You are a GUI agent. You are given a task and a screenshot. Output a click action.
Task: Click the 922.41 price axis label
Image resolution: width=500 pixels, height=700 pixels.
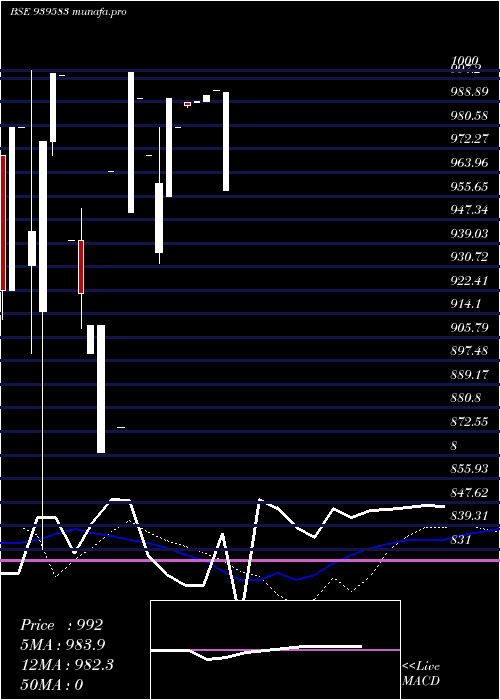click(x=469, y=281)
